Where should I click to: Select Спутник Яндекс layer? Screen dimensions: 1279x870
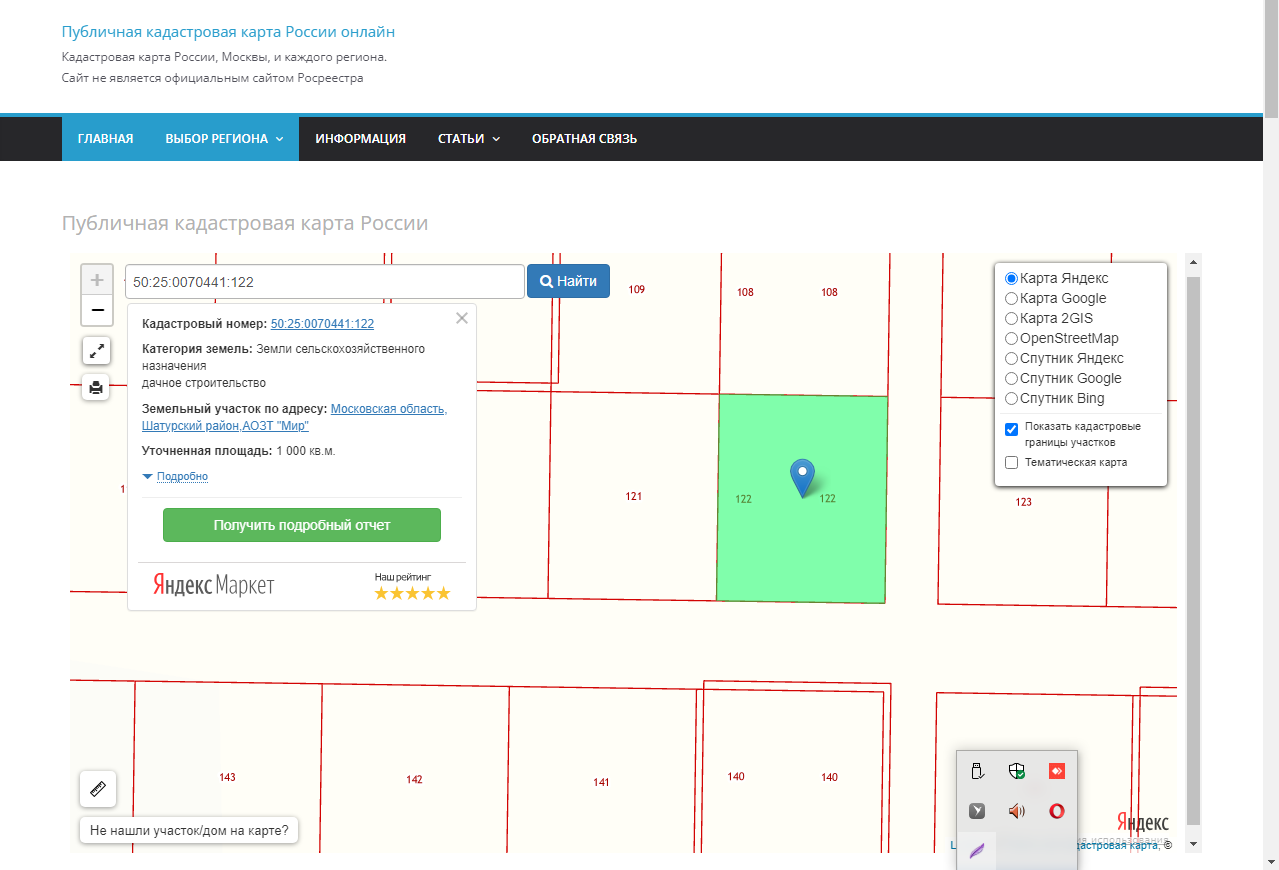pos(1011,358)
